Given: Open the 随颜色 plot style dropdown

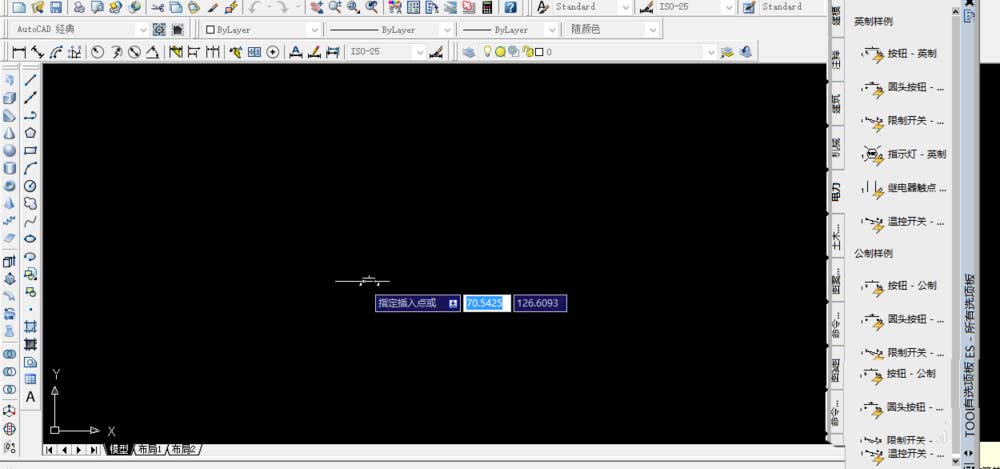Looking at the screenshot, I should click(x=652, y=29).
